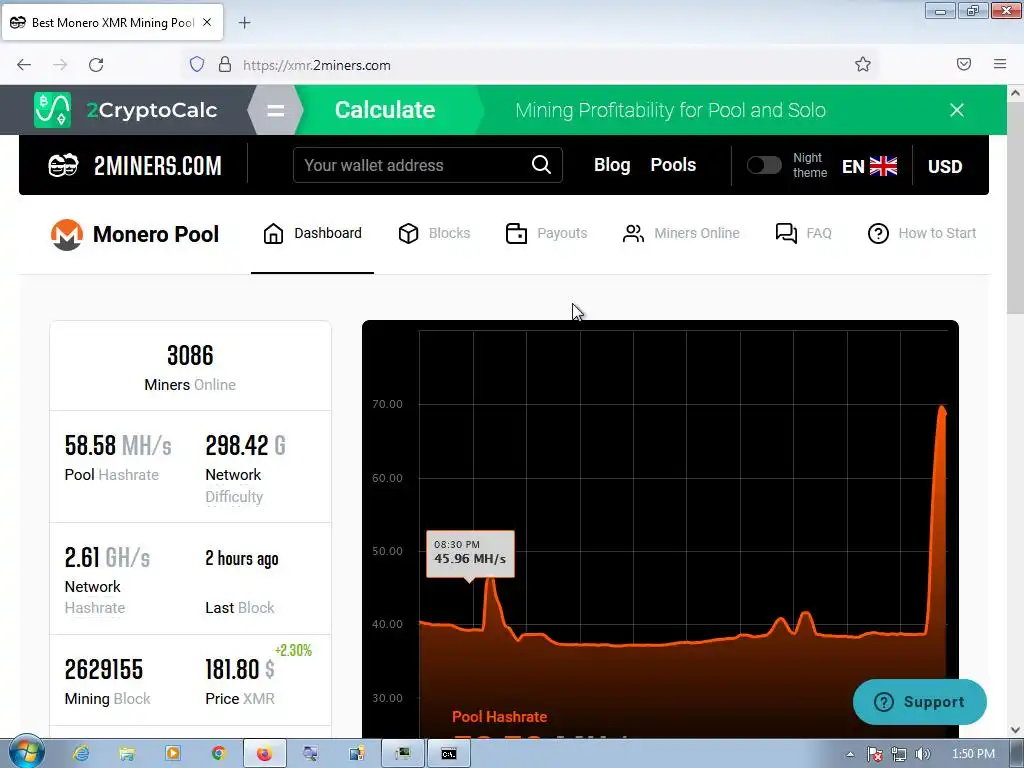Viewport: 1024px width, 768px height.
Task: Click the 2MINERS.COM logo
Action: (135, 165)
